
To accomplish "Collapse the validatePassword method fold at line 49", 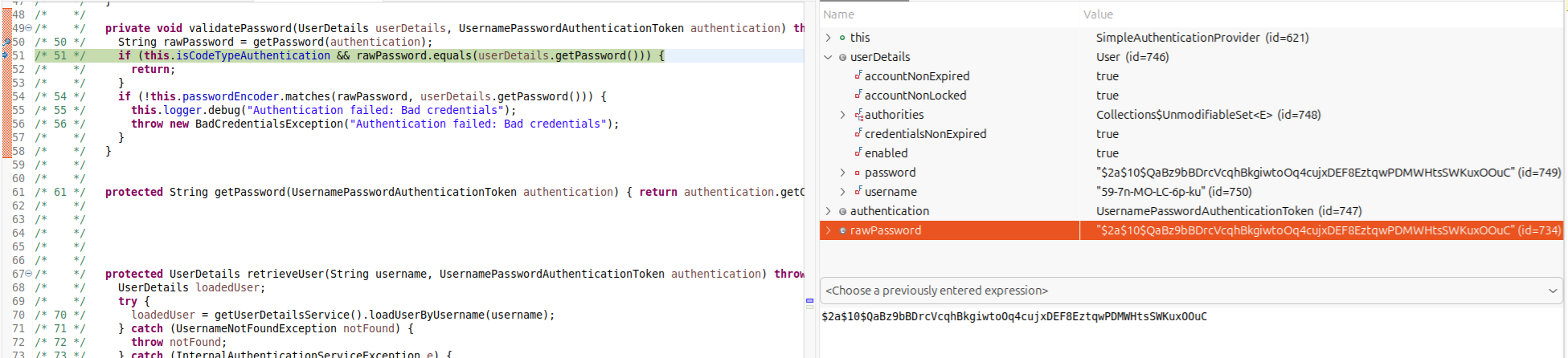I will click(29, 28).
